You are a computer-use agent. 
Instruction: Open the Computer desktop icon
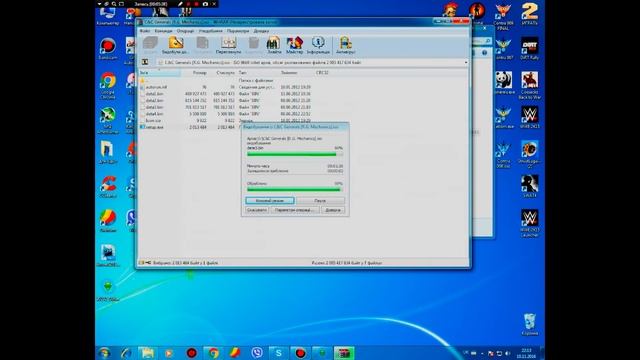108,16
